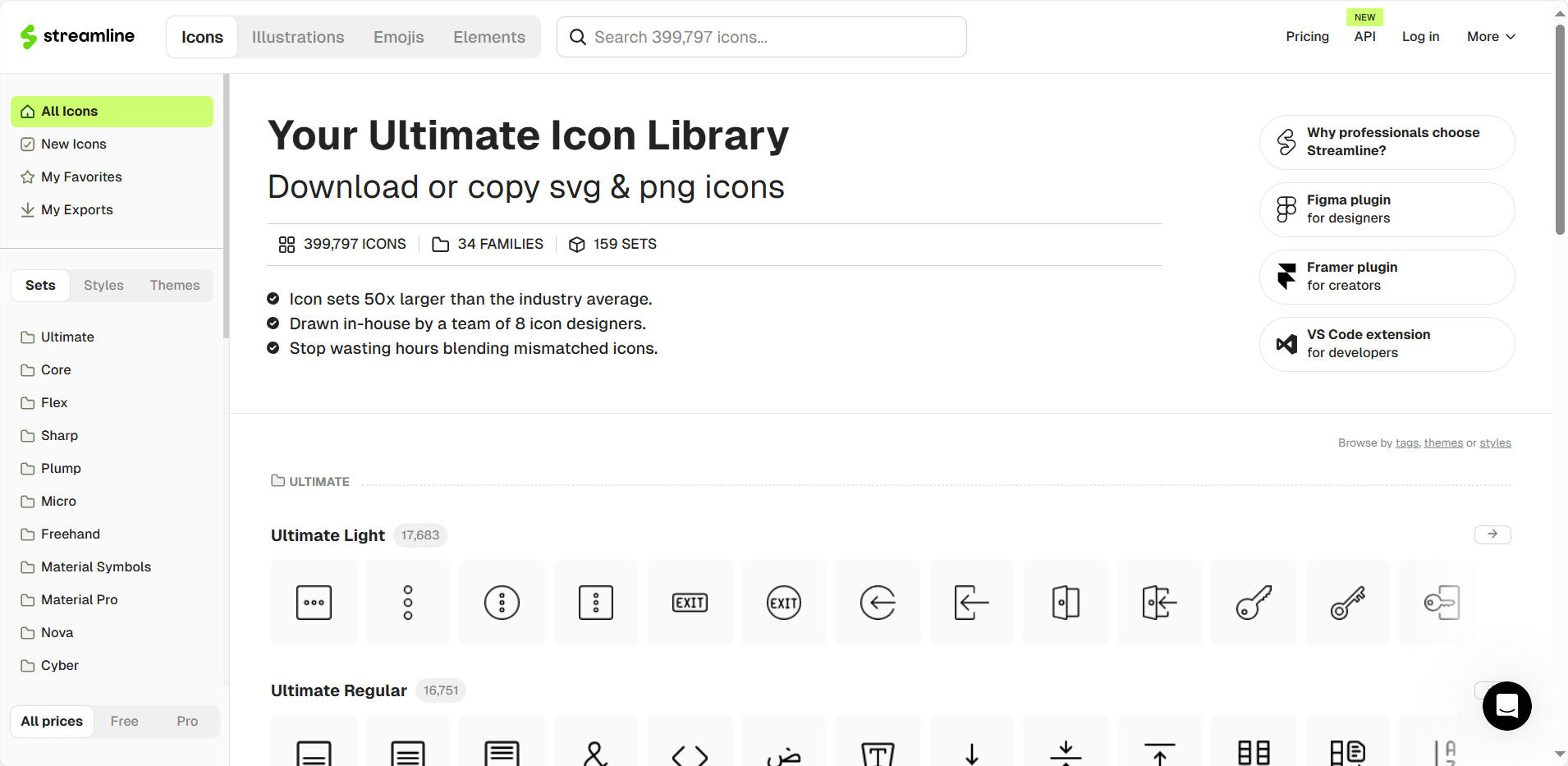Select the Pro price filter

click(186, 721)
